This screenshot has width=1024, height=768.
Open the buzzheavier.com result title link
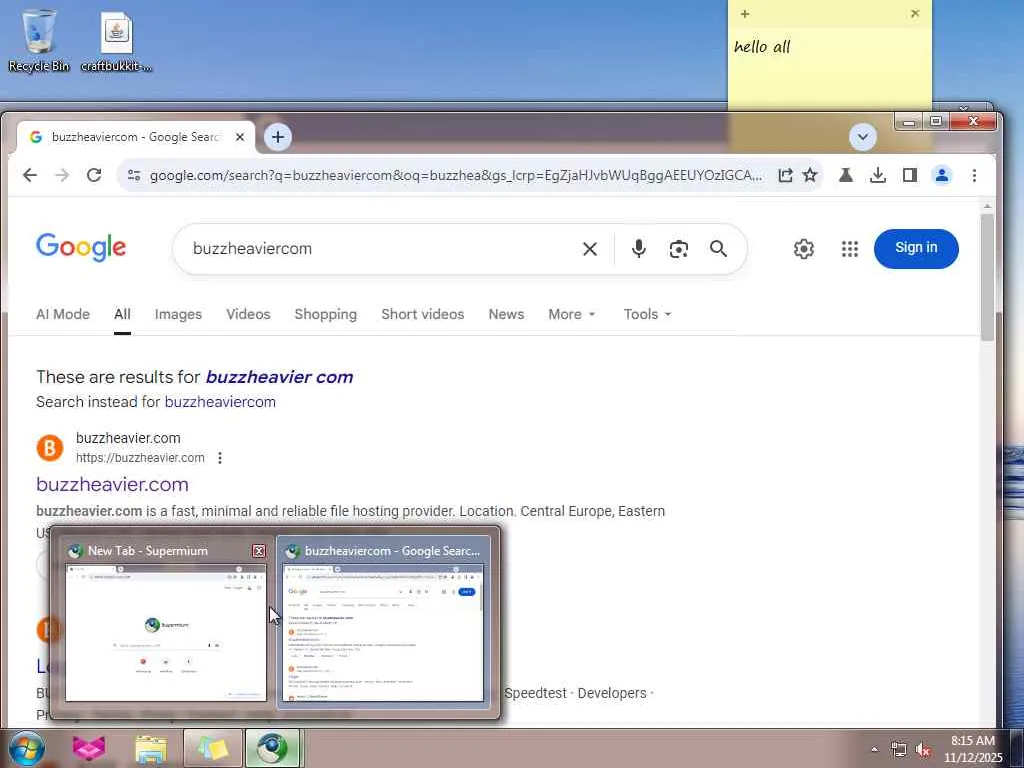pyautogui.click(x=112, y=485)
